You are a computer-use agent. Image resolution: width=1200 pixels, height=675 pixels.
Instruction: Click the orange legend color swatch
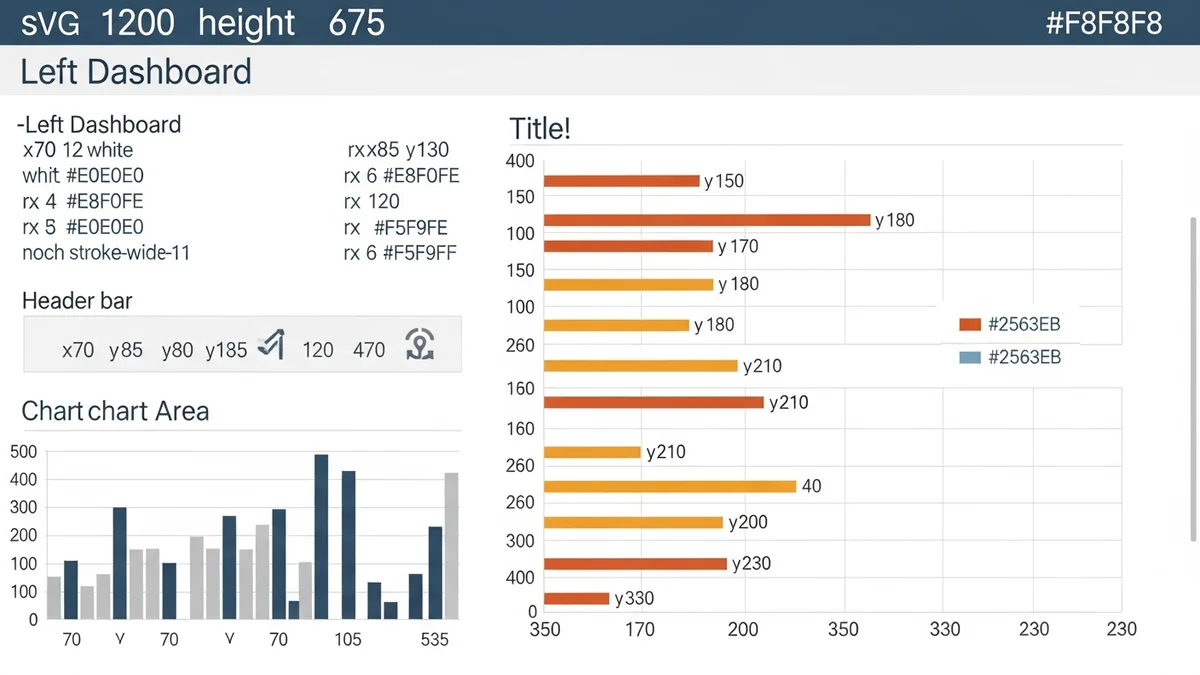(969, 325)
